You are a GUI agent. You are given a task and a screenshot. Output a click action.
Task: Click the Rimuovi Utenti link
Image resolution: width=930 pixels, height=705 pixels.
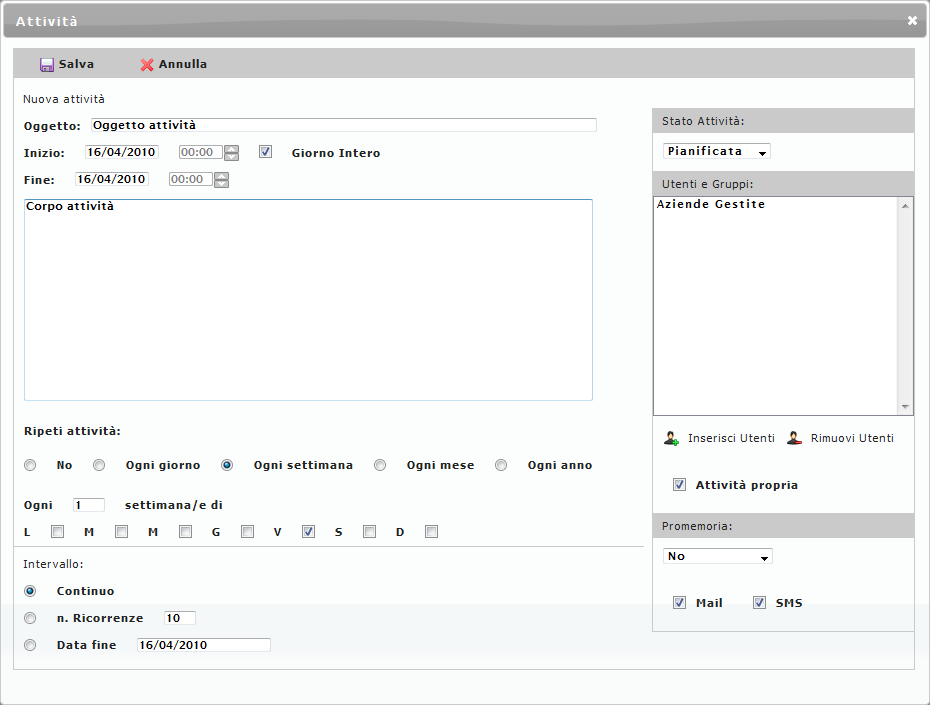pyautogui.click(x=852, y=439)
